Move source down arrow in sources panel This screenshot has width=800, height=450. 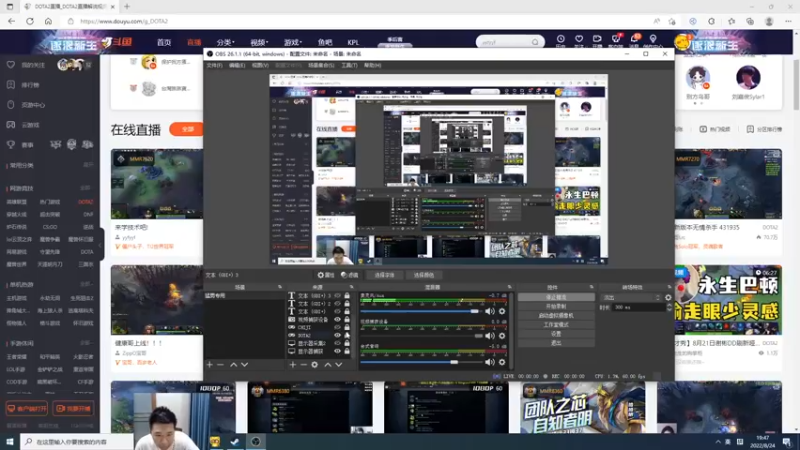[x=339, y=365]
